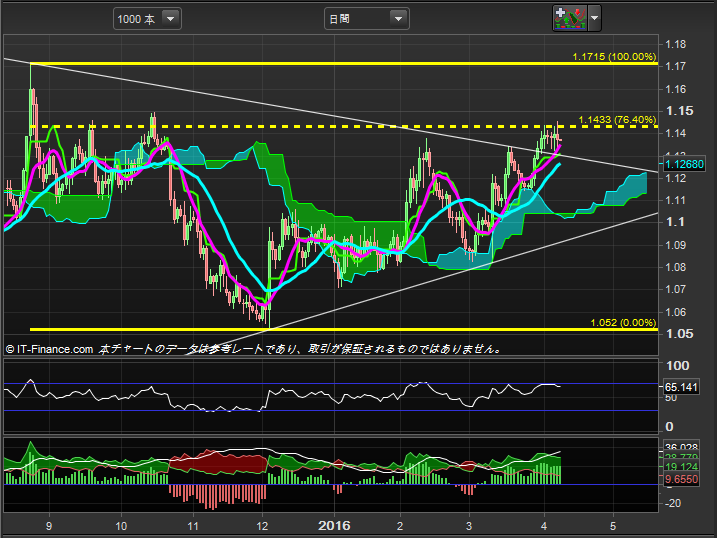This screenshot has width=717, height=538.
Task: Open the 日間 timeframe dropdown
Action: [x=367, y=19]
